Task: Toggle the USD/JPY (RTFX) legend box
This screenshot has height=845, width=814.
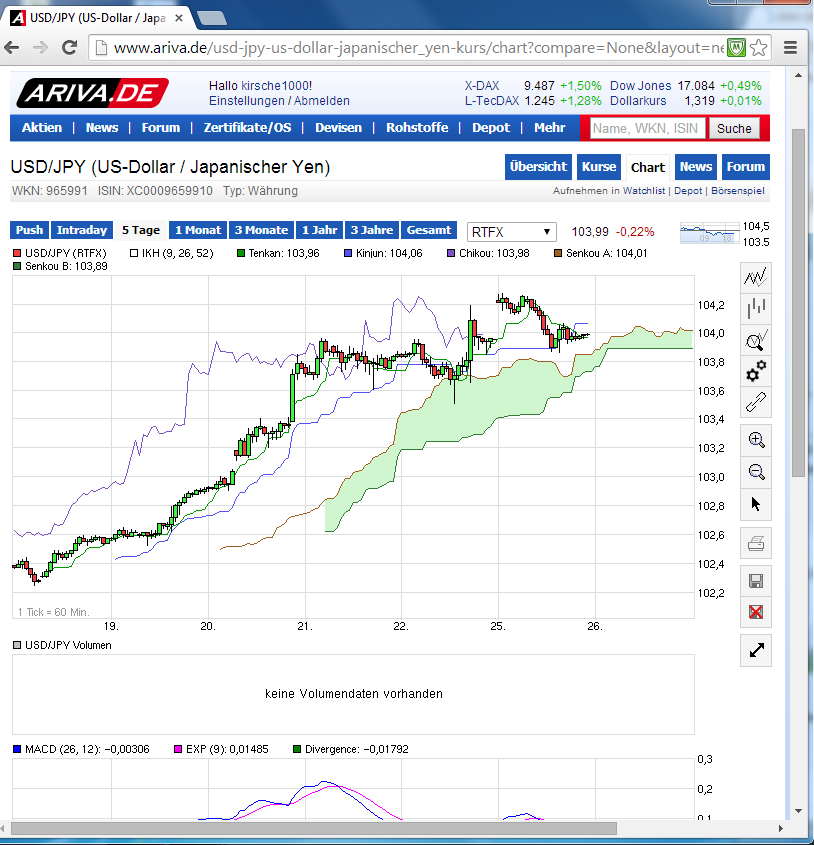Action: (x=17, y=253)
